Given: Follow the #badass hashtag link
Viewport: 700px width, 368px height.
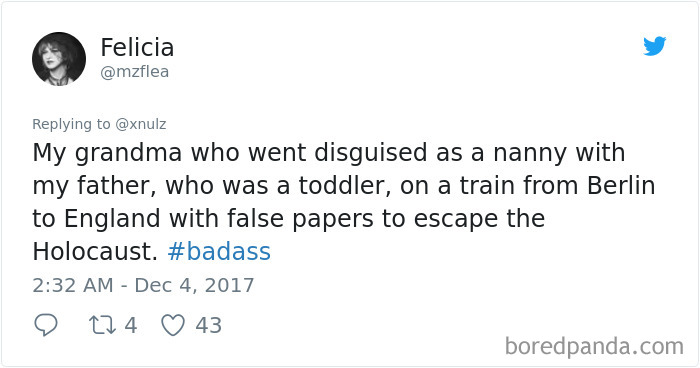Looking at the screenshot, I should tap(219, 251).
